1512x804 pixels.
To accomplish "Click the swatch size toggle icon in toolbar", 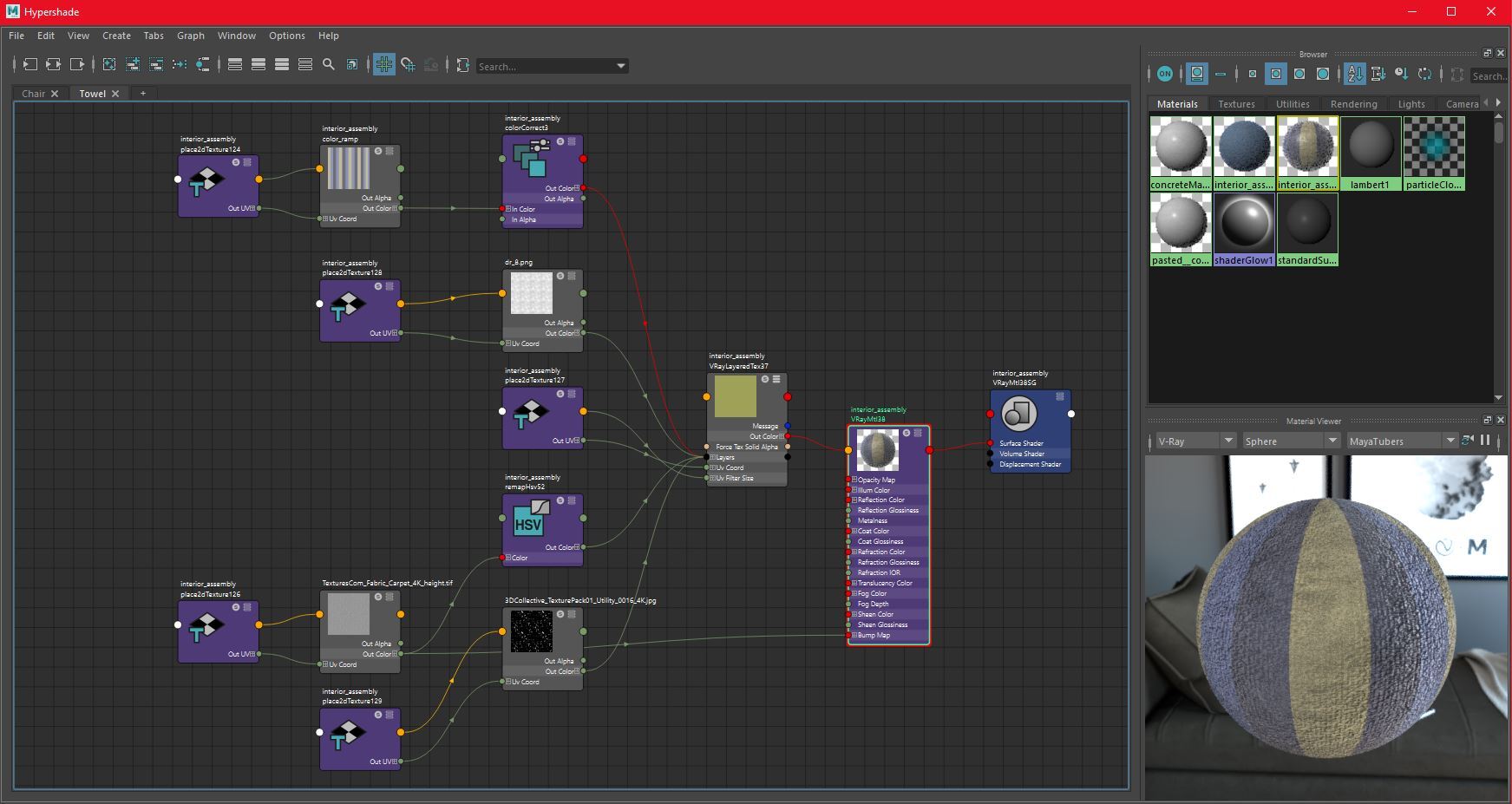I will coord(352,64).
